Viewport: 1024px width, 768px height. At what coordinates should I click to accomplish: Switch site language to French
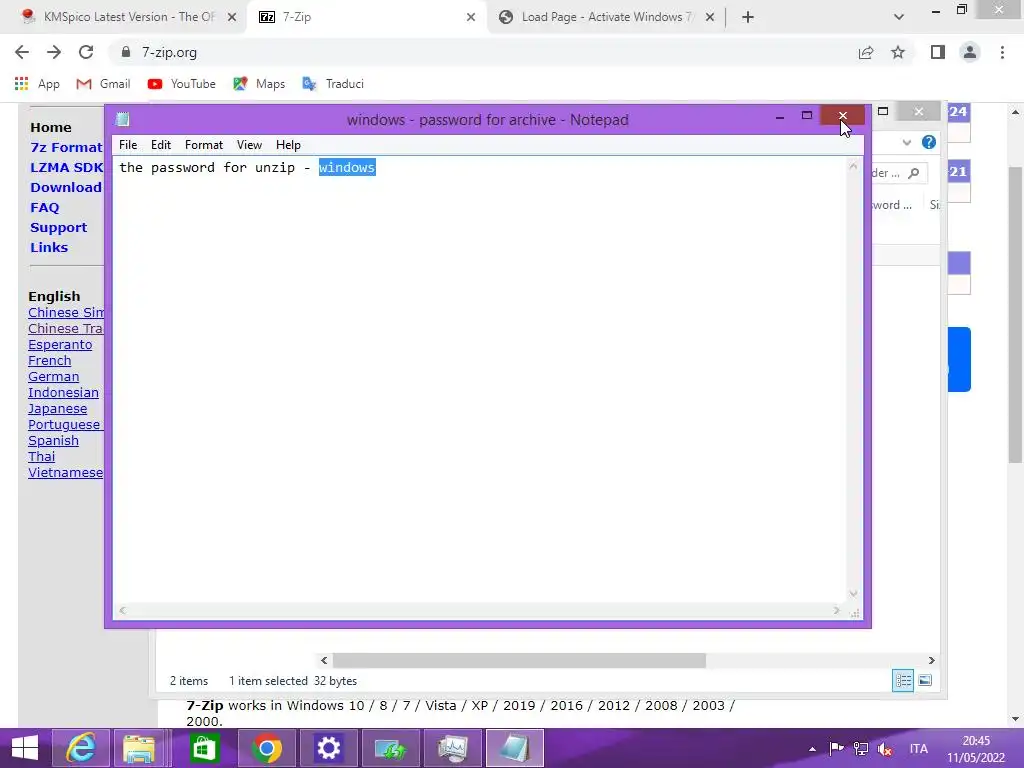click(x=50, y=360)
